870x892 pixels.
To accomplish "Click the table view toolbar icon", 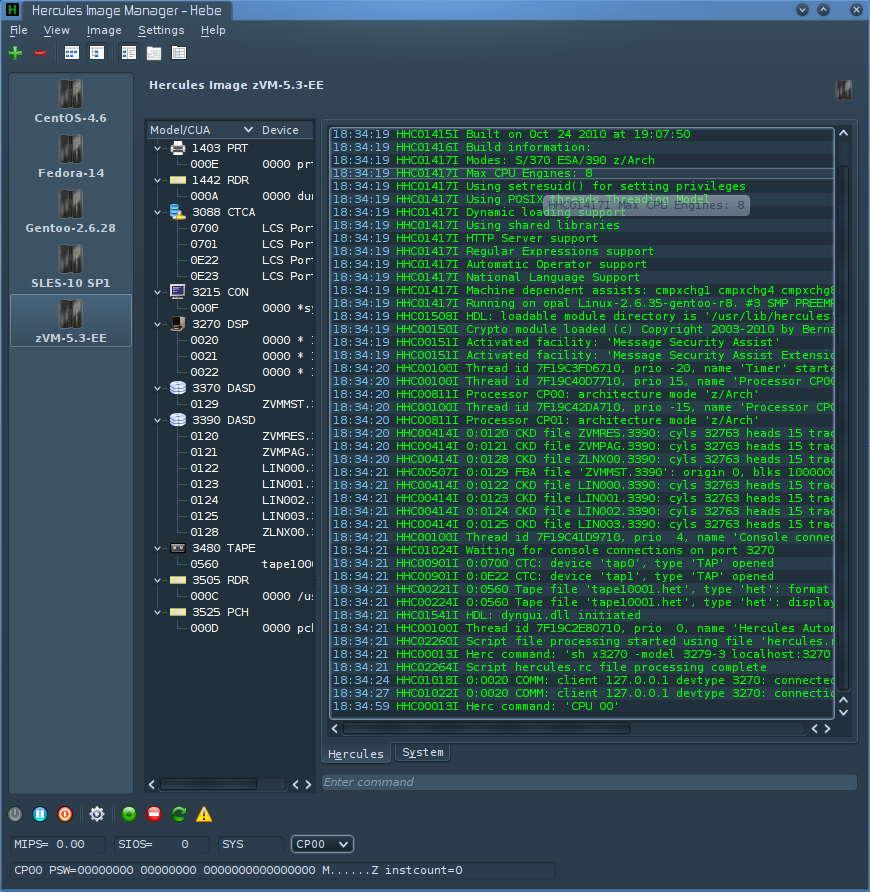I will coord(179,53).
